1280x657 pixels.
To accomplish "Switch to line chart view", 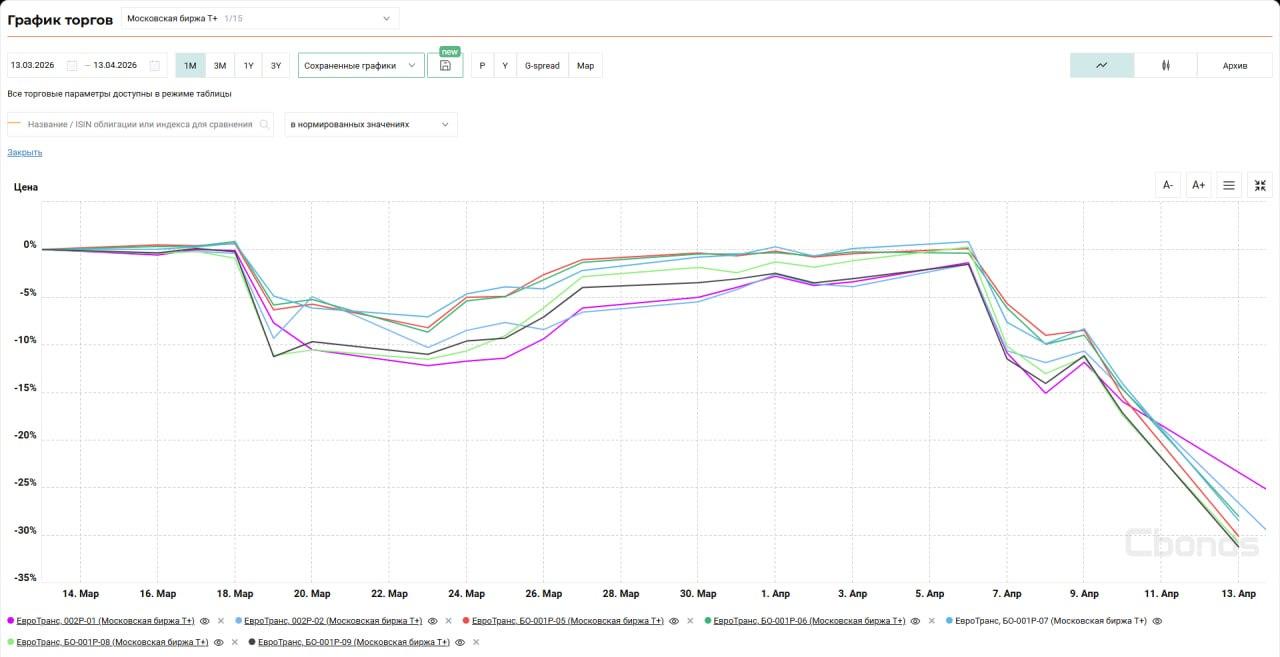I will click(x=1102, y=66).
